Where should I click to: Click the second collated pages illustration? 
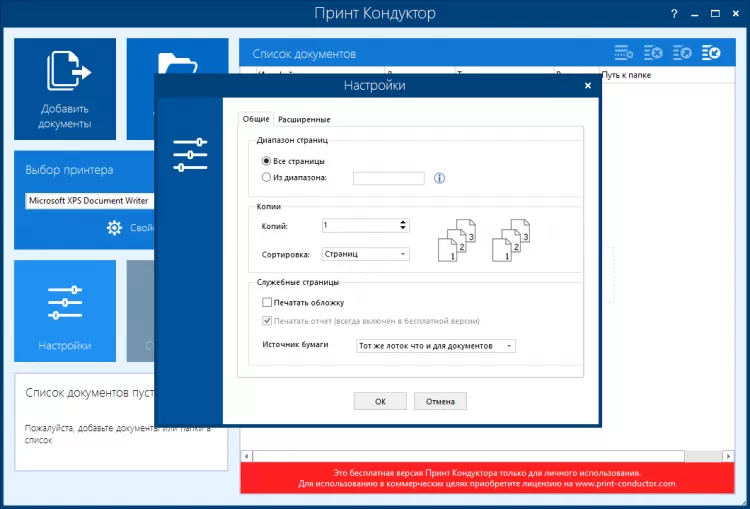(511, 240)
